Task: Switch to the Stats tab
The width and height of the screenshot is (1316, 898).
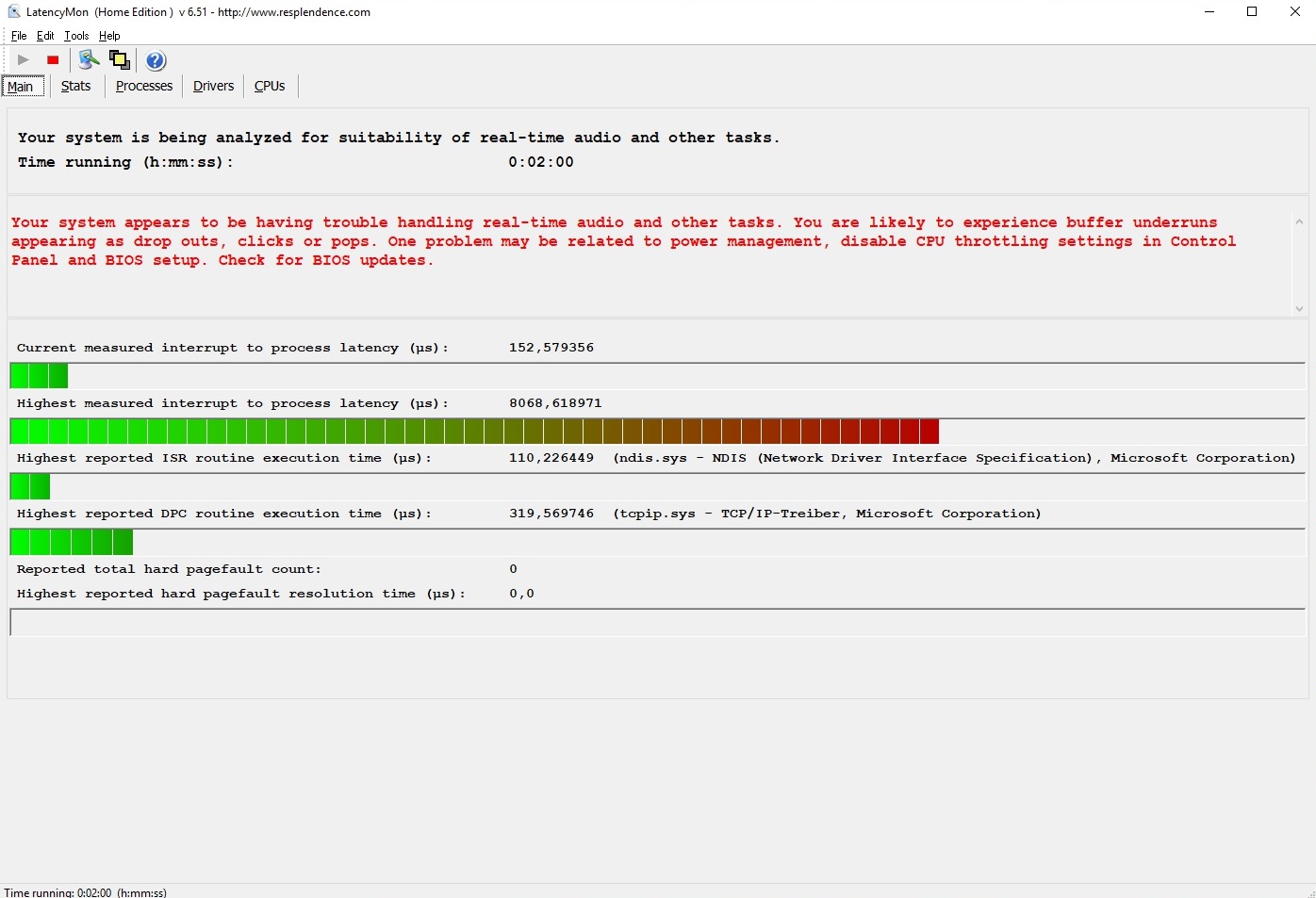Action: click(75, 86)
